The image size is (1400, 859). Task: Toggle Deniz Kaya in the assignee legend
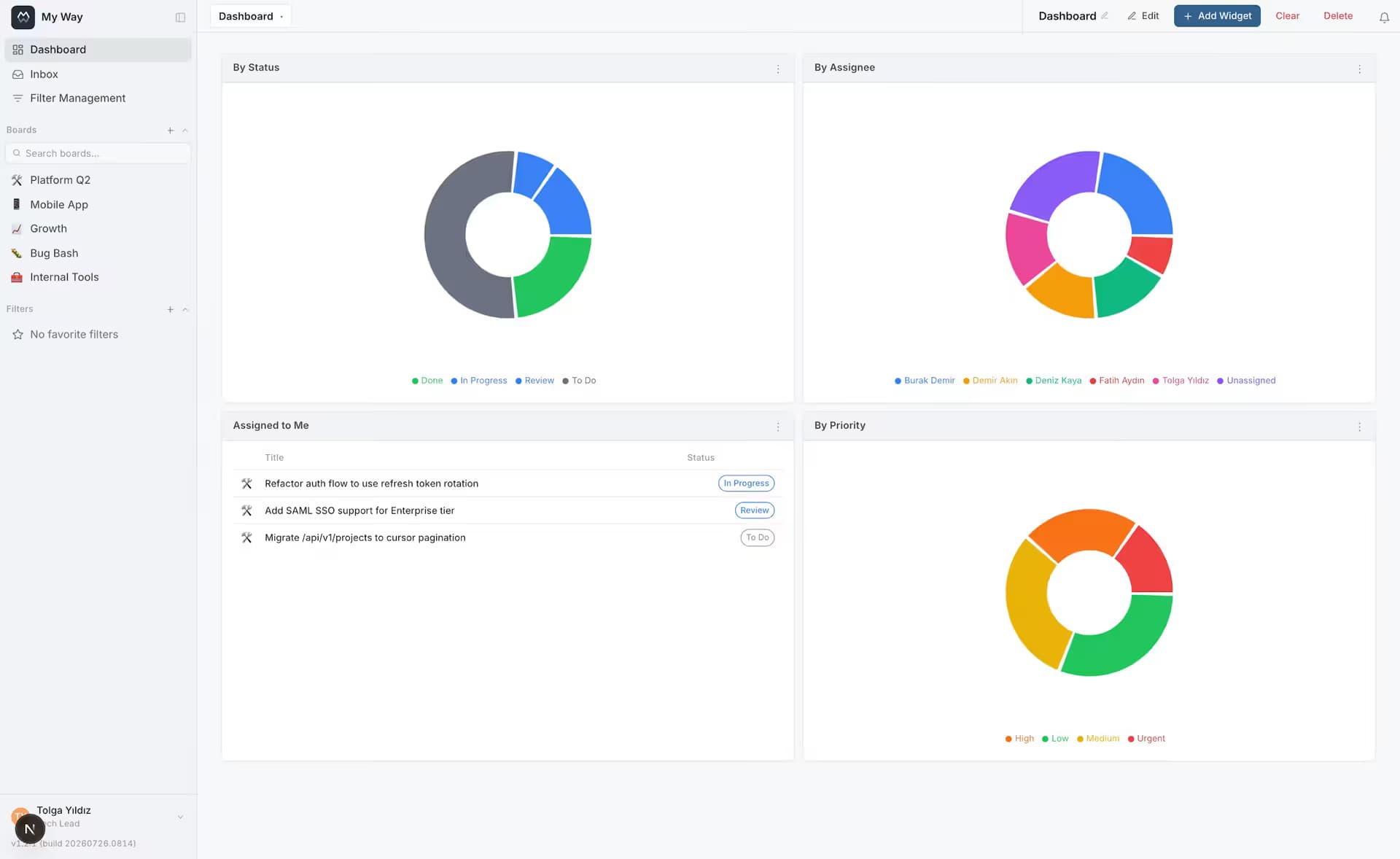[1054, 381]
